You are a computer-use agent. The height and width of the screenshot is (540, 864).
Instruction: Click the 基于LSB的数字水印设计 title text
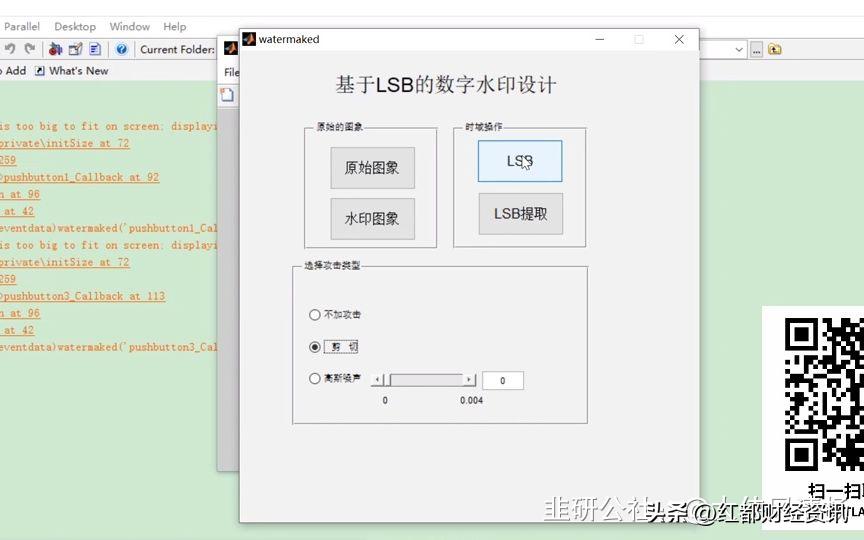point(446,85)
